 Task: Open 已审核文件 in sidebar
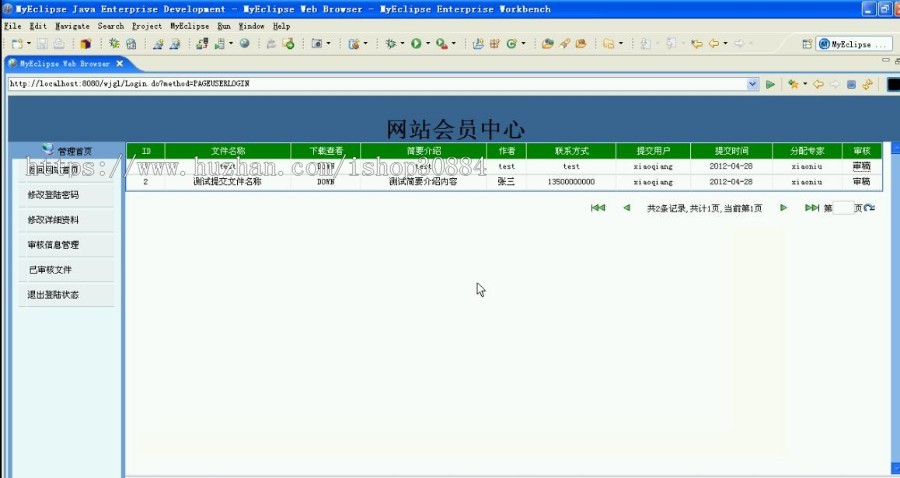50,270
